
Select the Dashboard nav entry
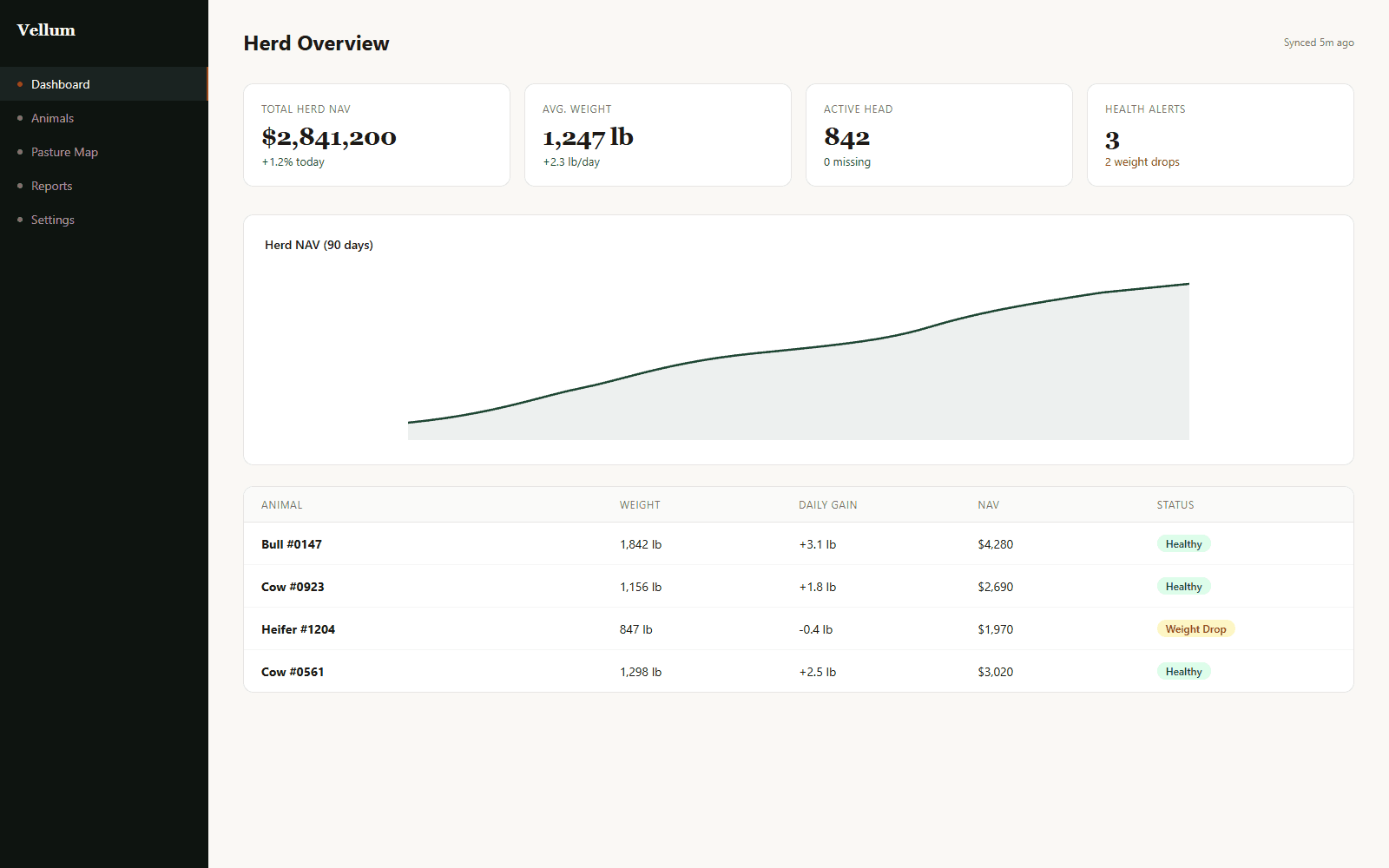[x=60, y=83]
